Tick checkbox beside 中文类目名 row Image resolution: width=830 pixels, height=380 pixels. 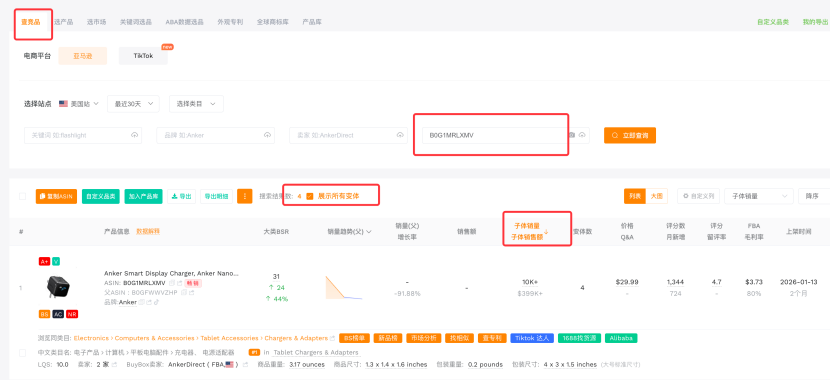22,352
